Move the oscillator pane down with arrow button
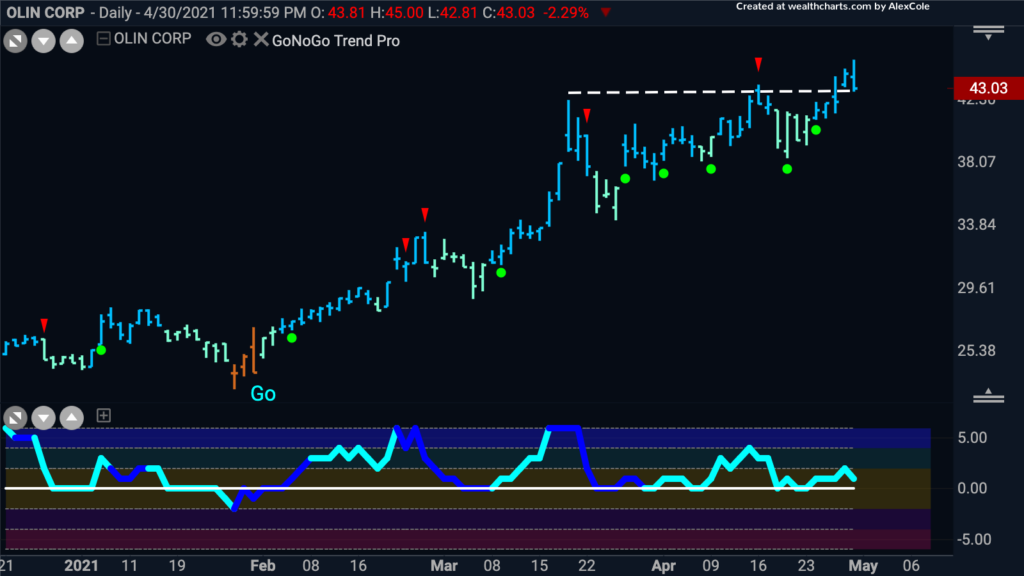The image size is (1024, 576). click(x=43, y=417)
